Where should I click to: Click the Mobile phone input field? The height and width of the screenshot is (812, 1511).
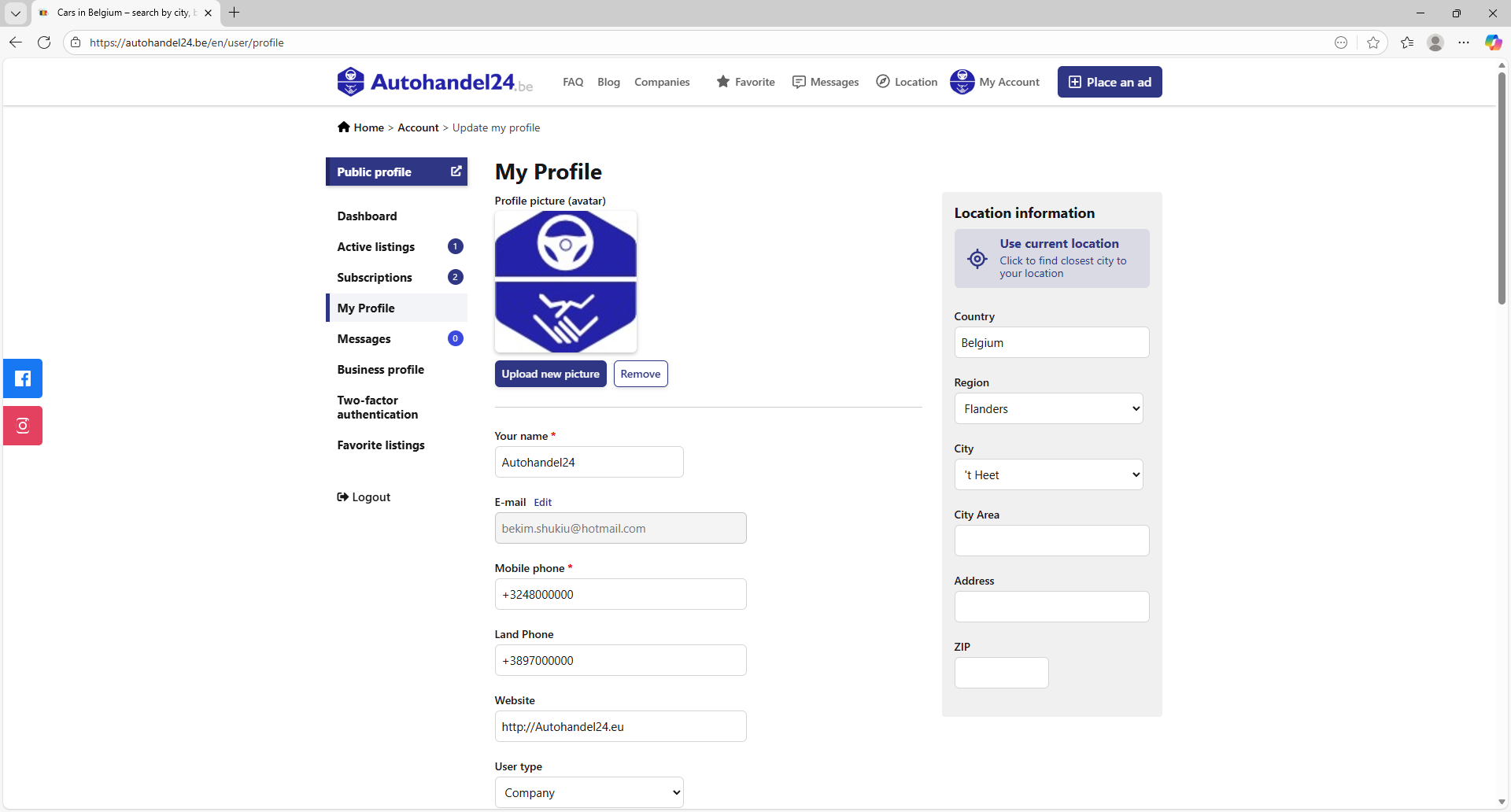(x=620, y=595)
